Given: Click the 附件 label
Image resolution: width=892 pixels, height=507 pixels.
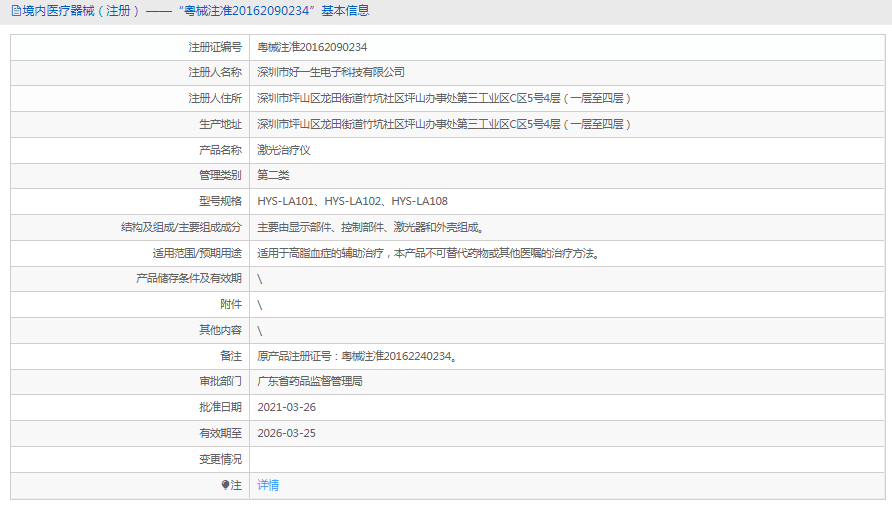Looking at the screenshot, I should (231, 304).
